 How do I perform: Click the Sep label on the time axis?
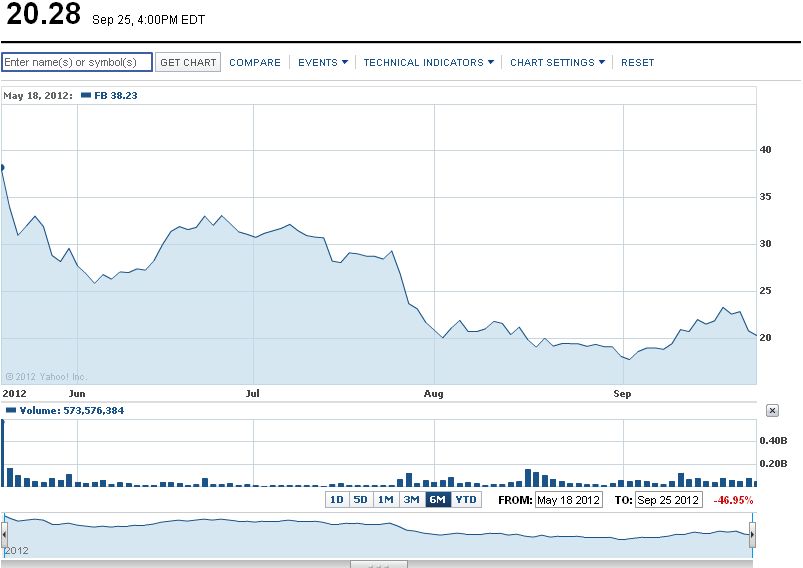point(622,394)
